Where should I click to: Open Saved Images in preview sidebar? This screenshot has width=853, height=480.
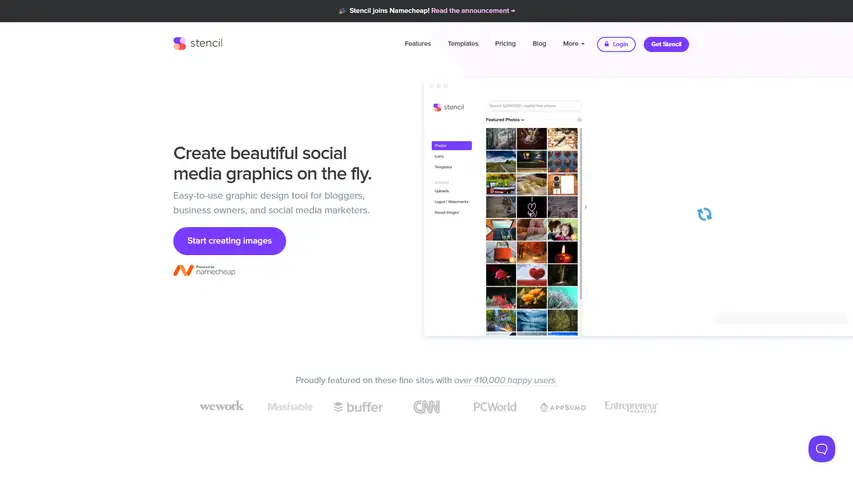(447, 213)
